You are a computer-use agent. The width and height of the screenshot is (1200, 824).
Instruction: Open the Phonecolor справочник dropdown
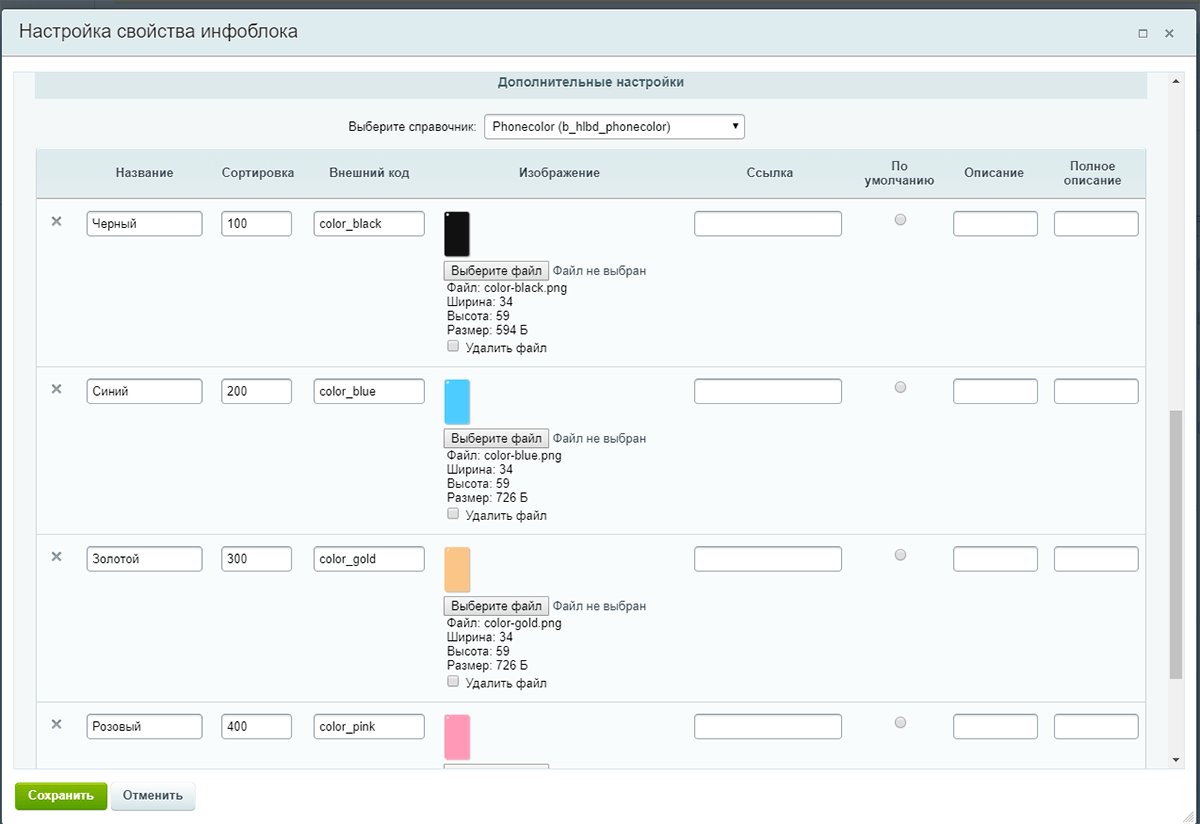point(614,127)
